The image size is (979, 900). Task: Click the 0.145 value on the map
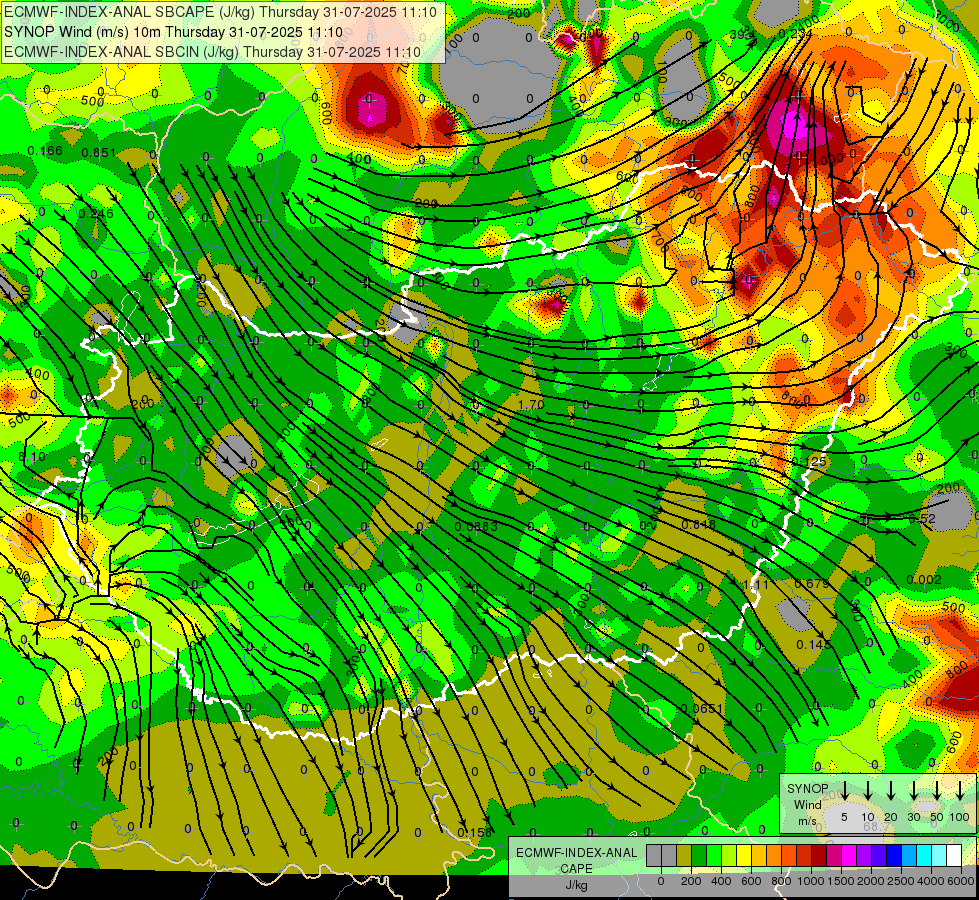click(814, 644)
